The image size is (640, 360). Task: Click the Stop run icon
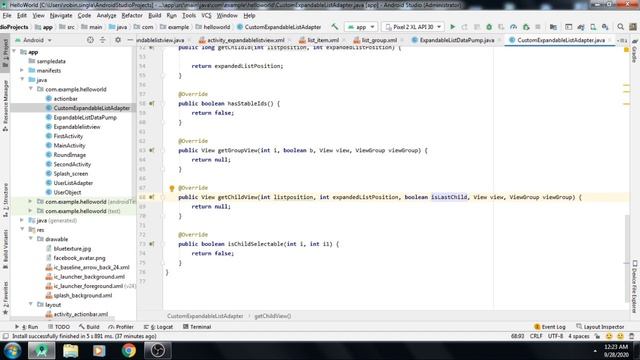[x=538, y=27]
